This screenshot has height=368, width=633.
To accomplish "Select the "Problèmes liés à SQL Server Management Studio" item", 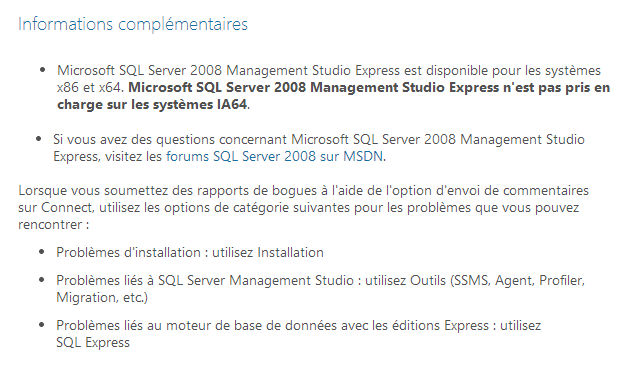I will click(321, 289).
